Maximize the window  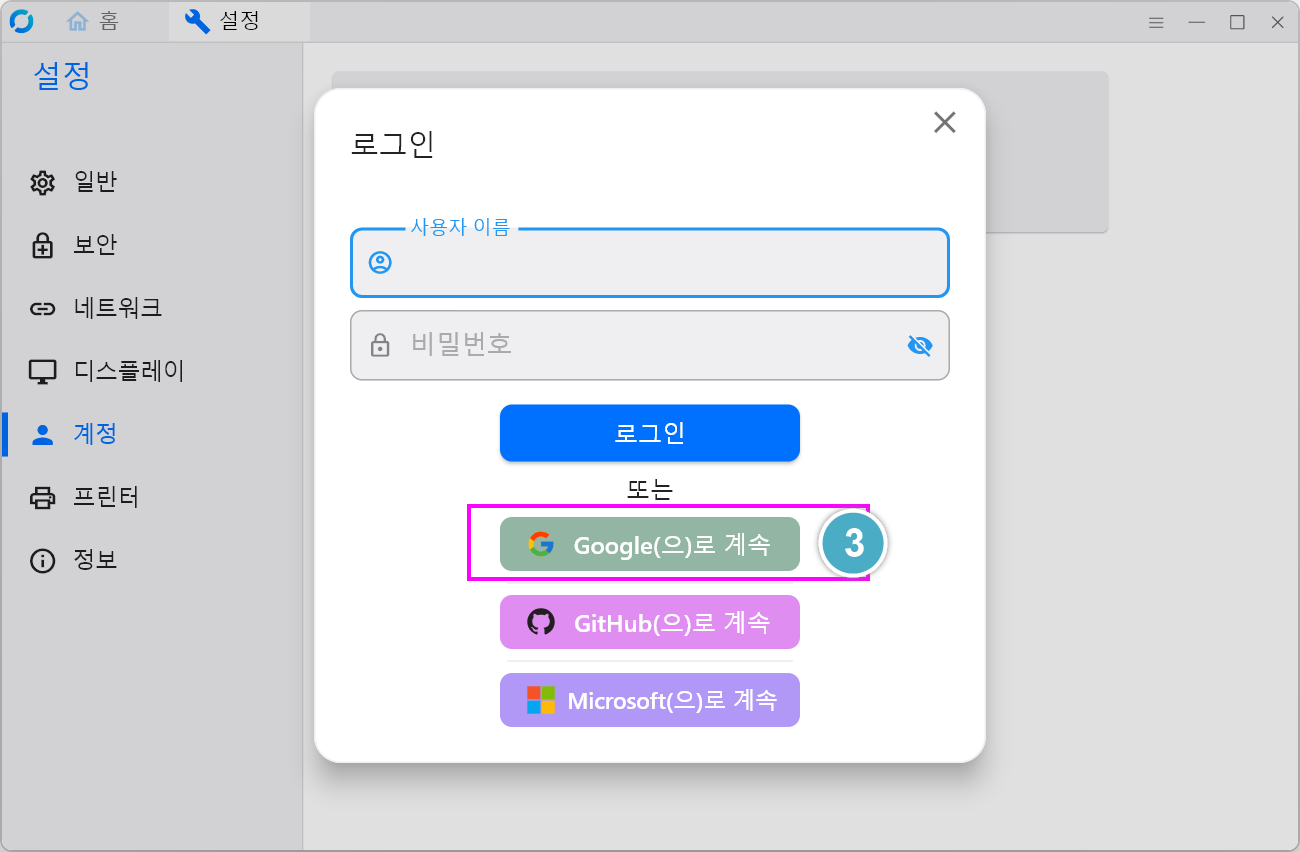(1237, 22)
